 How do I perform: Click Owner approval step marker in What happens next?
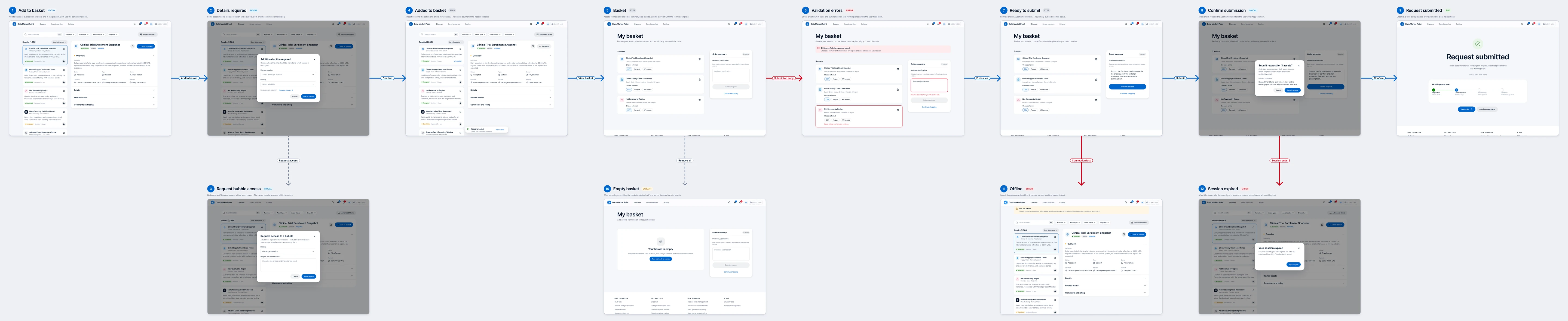1457,90
